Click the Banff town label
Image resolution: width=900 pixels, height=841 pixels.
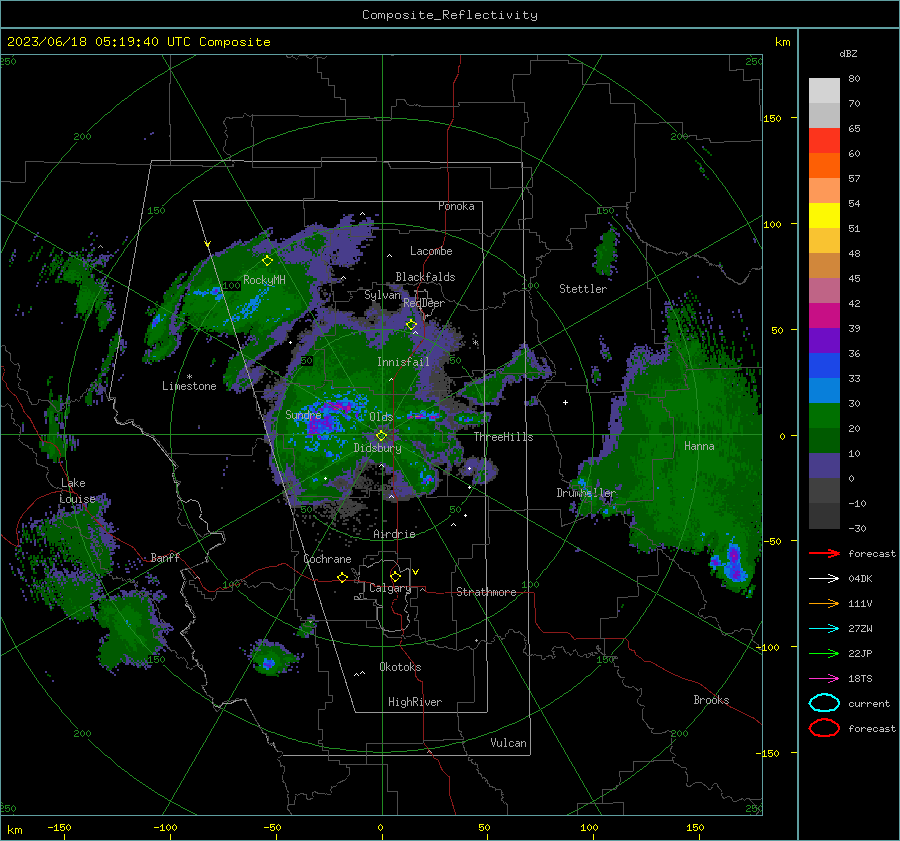coord(165,557)
